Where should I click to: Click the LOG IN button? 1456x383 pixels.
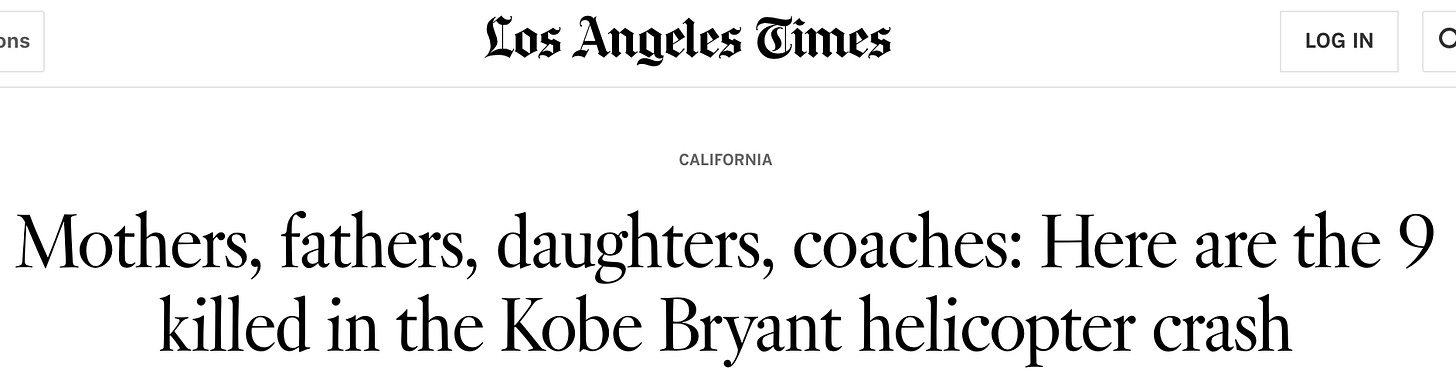click(x=1339, y=41)
